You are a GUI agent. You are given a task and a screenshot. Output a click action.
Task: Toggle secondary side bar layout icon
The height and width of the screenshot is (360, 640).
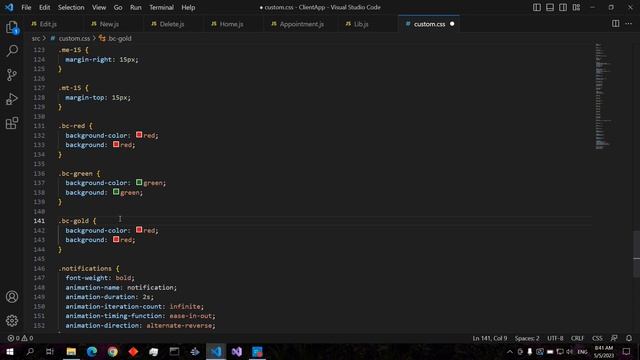click(563, 7)
